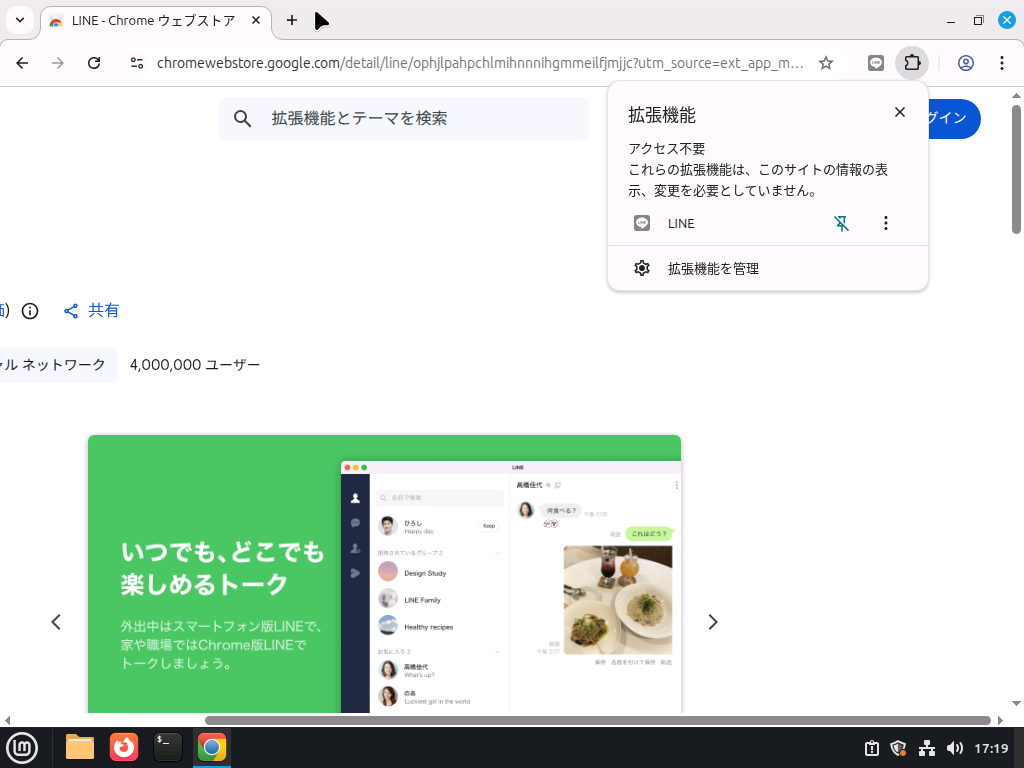Open site information icon in the address bar
The image size is (1024, 768).
point(136,62)
